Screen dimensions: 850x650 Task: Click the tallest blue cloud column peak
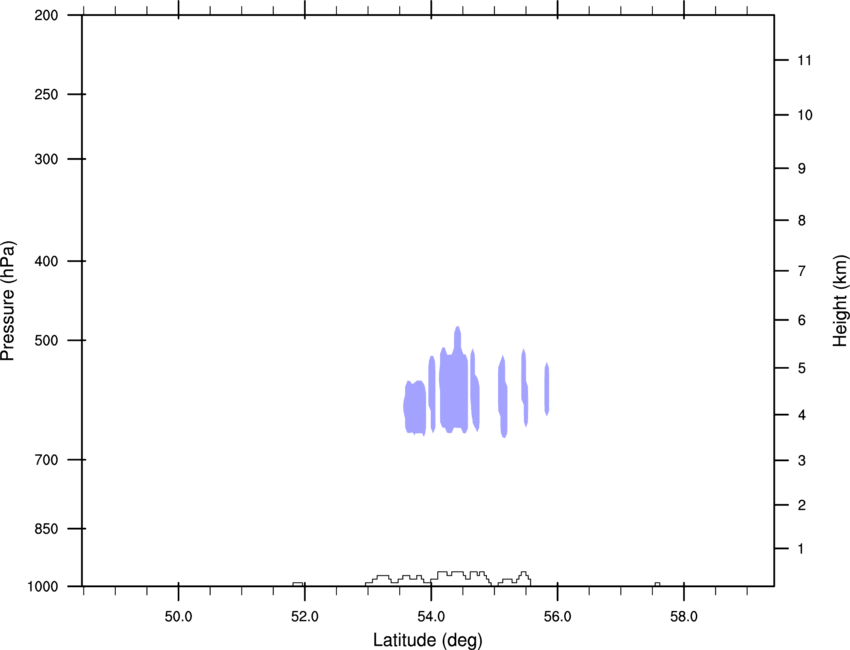(458, 332)
